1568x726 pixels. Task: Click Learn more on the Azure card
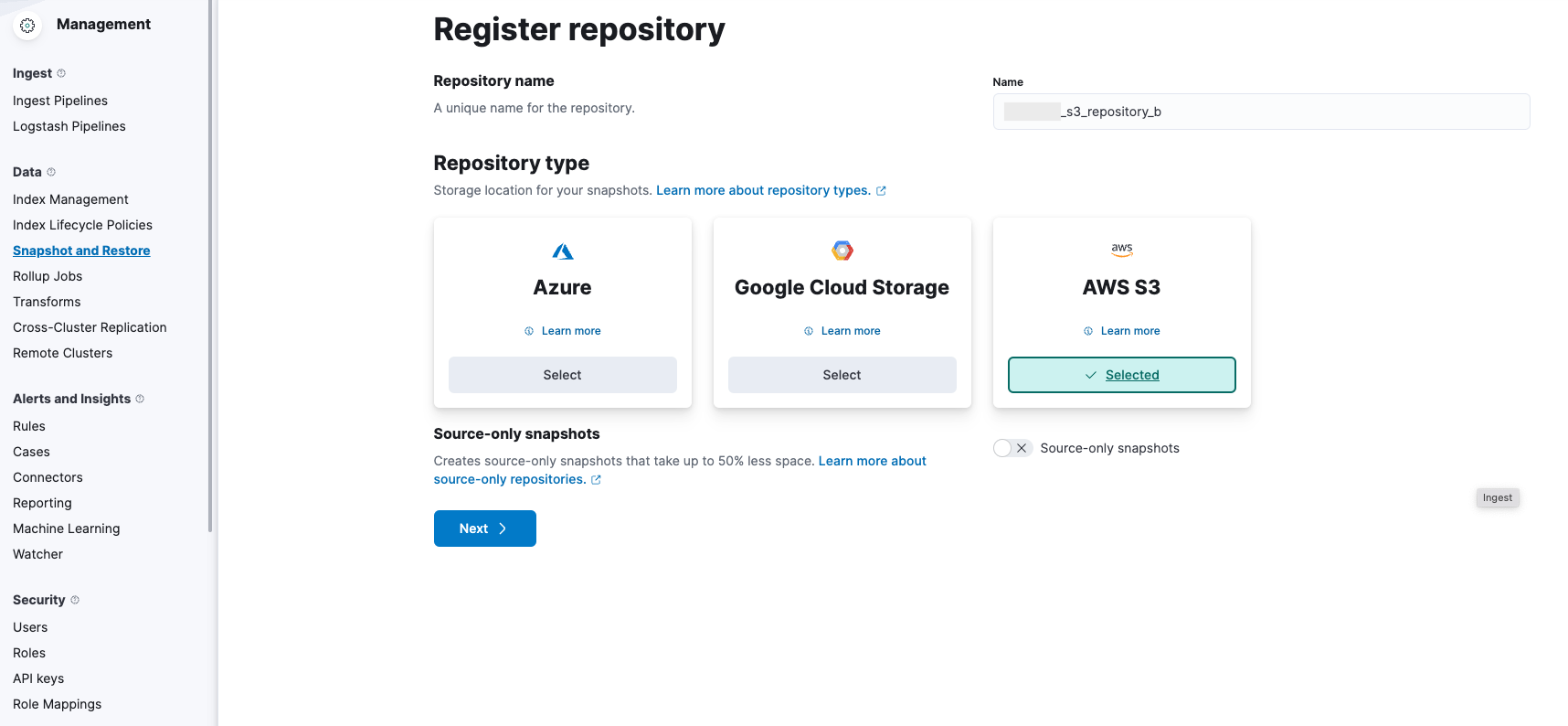(571, 331)
